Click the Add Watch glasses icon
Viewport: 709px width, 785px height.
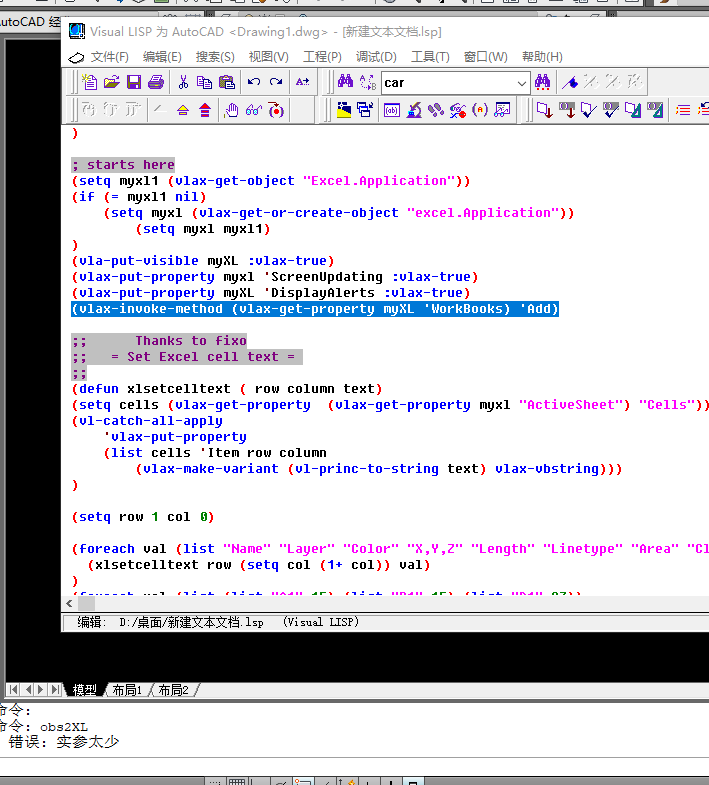254,110
